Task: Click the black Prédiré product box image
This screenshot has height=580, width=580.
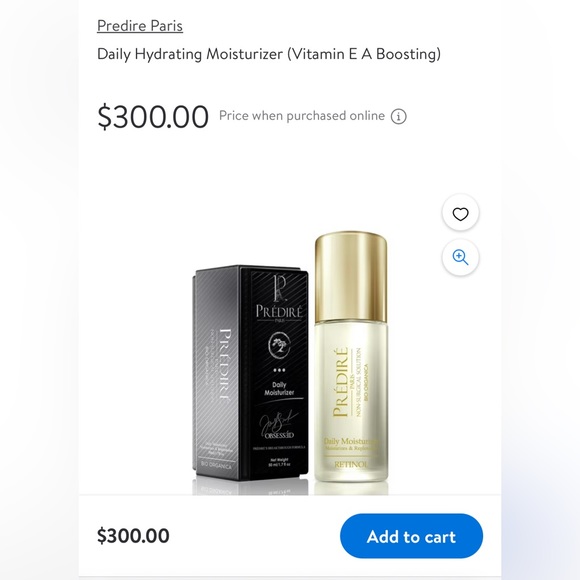Action: coord(250,373)
